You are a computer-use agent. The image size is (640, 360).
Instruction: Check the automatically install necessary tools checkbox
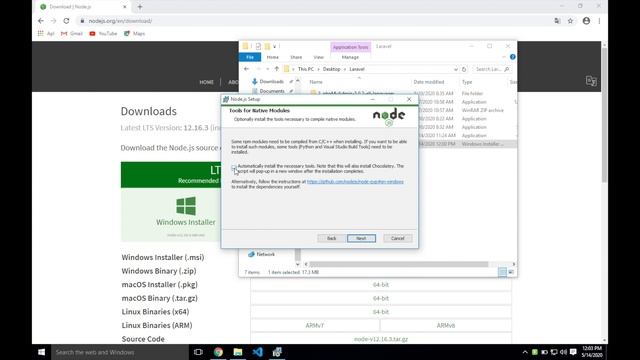pyautogui.click(x=234, y=167)
